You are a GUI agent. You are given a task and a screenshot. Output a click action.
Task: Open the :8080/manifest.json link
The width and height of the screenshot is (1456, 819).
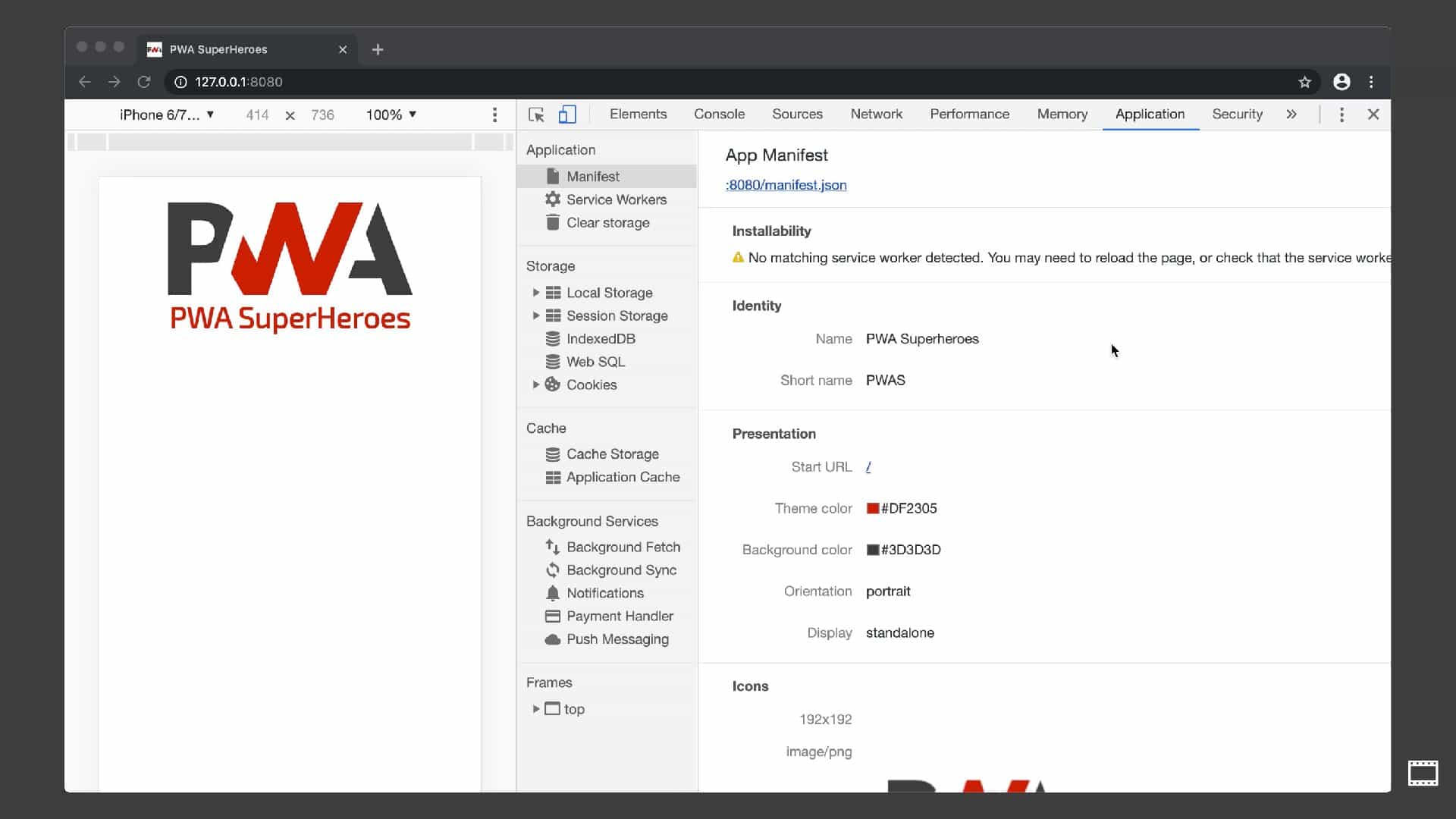point(786,185)
